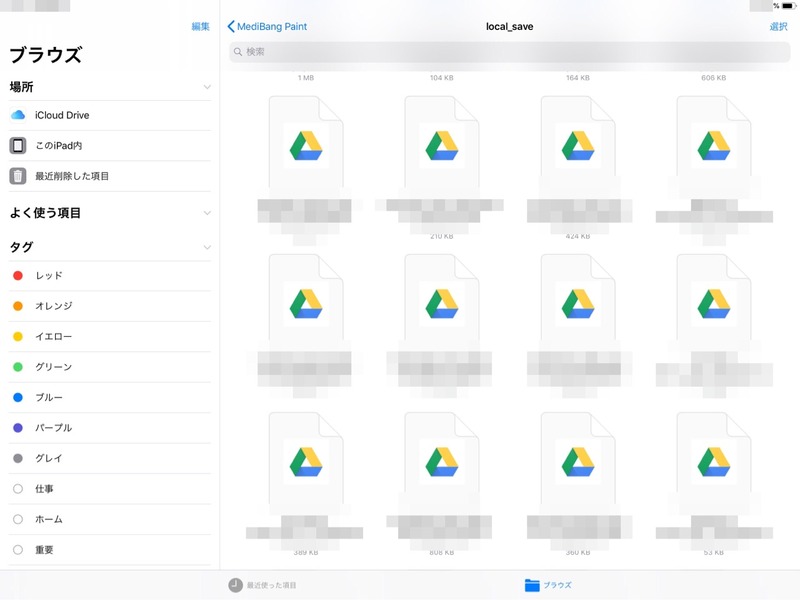Tap the clock icon for 最近使った項目
The height and width of the screenshot is (600, 800).
click(235, 585)
